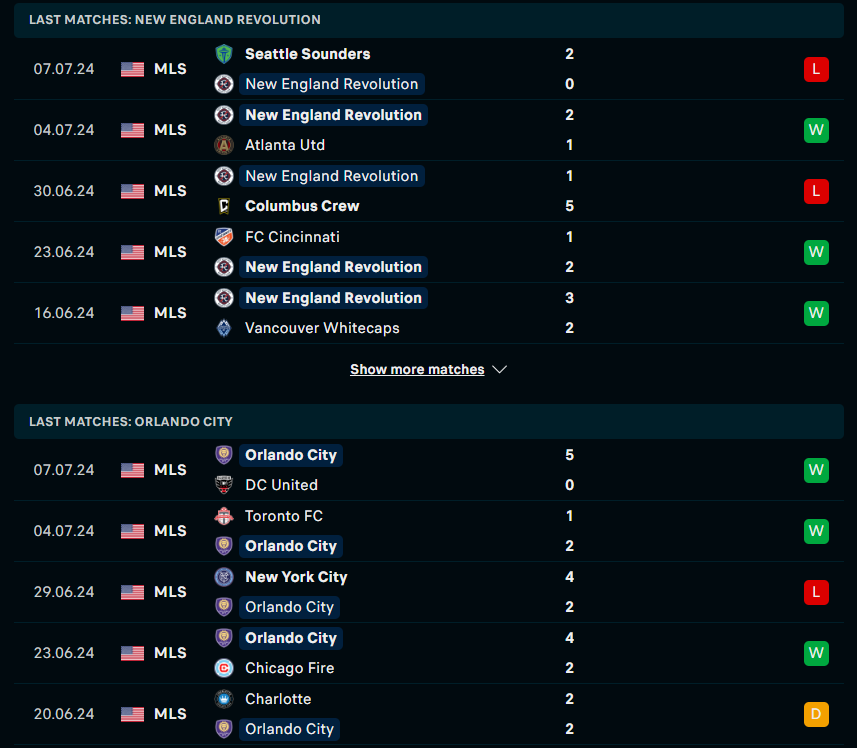Click the date 16.06.24
This screenshot has width=857, height=748.
[64, 313]
